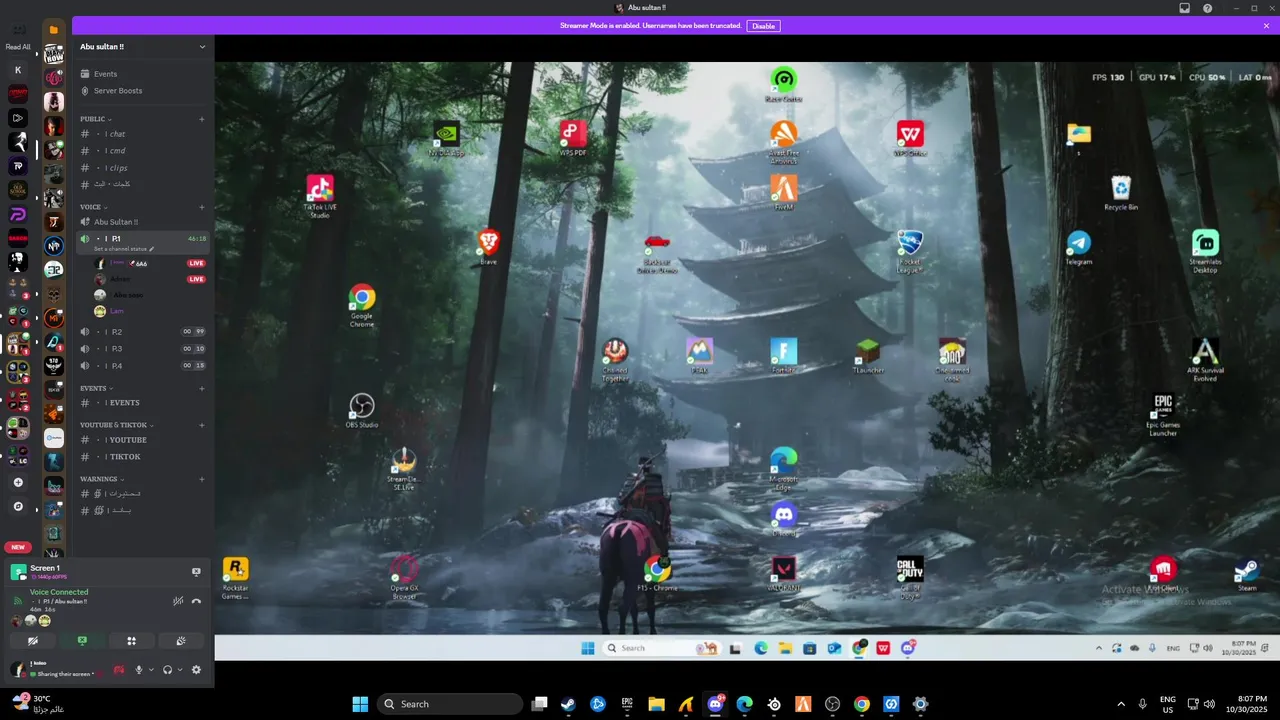Open File Explorer from the Windows taskbar

(656, 704)
